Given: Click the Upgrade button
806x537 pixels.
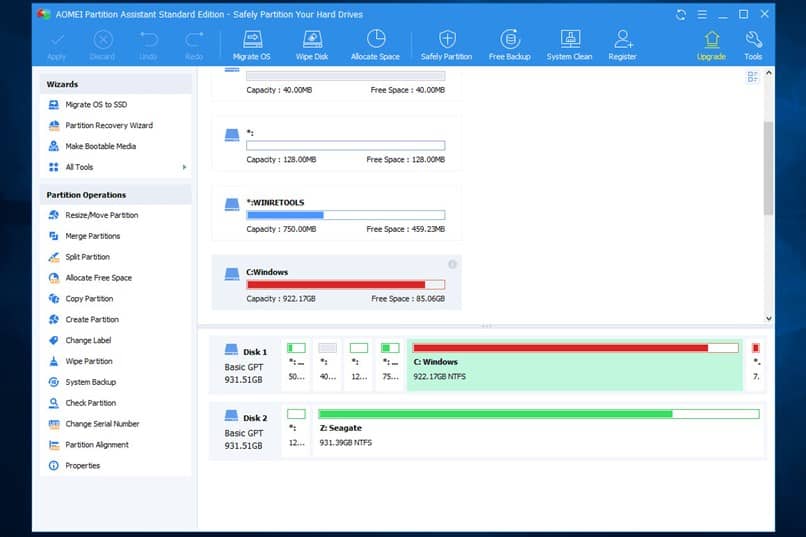Looking at the screenshot, I should (711, 45).
